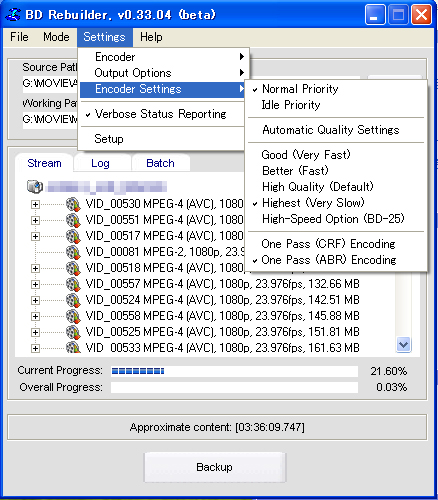Toggle High-Speed Option (BD-25)
This screenshot has height=500, width=438.
336,219
